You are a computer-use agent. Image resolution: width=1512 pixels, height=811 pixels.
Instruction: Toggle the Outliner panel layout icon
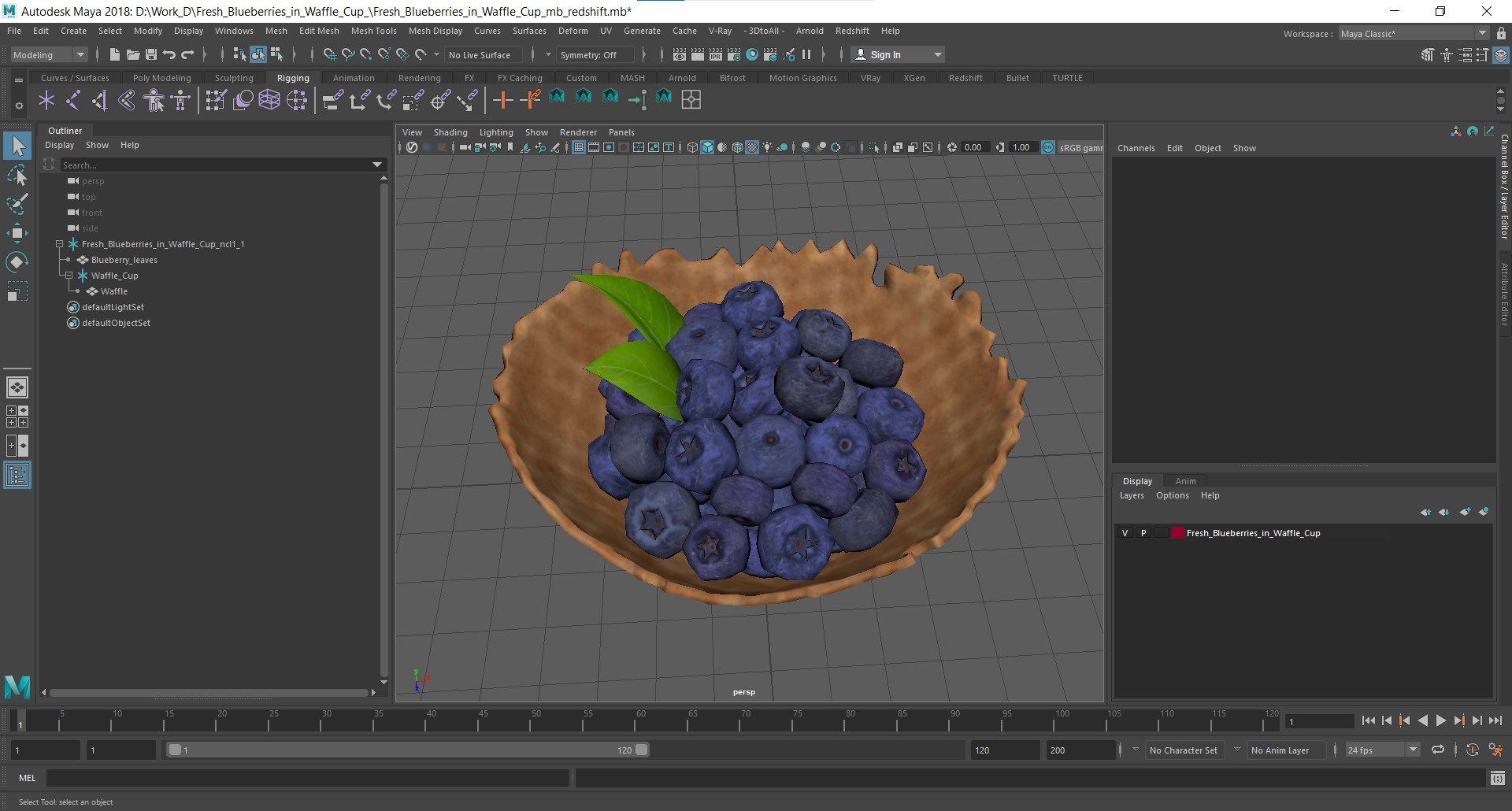click(17, 476)
